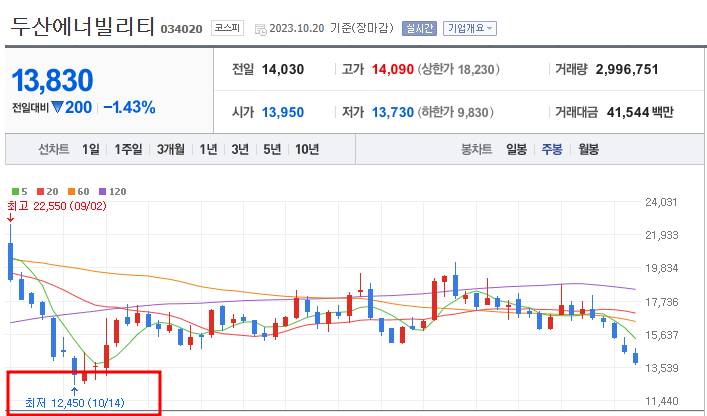Select the 5년 line chart tab
The width and height of the screenshot is (707, 416).
coord(272,149)
